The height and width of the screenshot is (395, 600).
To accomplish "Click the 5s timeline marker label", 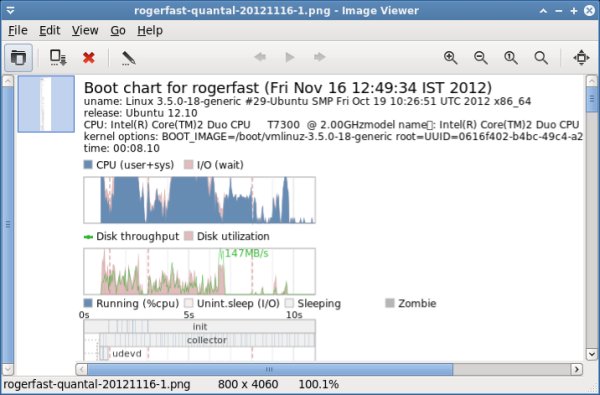I will coord(189,315).
